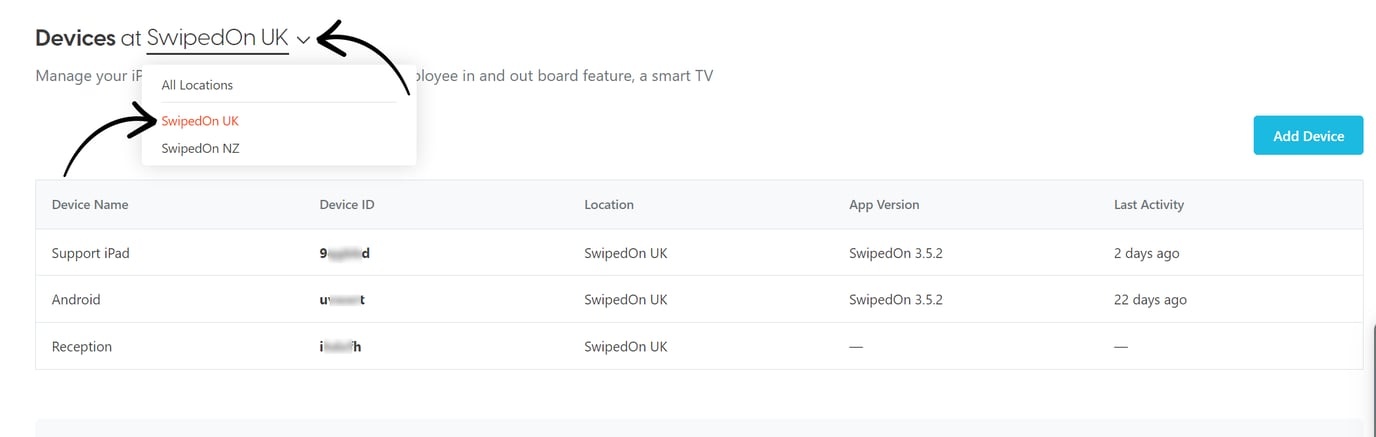The height and width of the screenshot is (437, 1376).
Task: Open the Reception device row
Action: [82, 346]
